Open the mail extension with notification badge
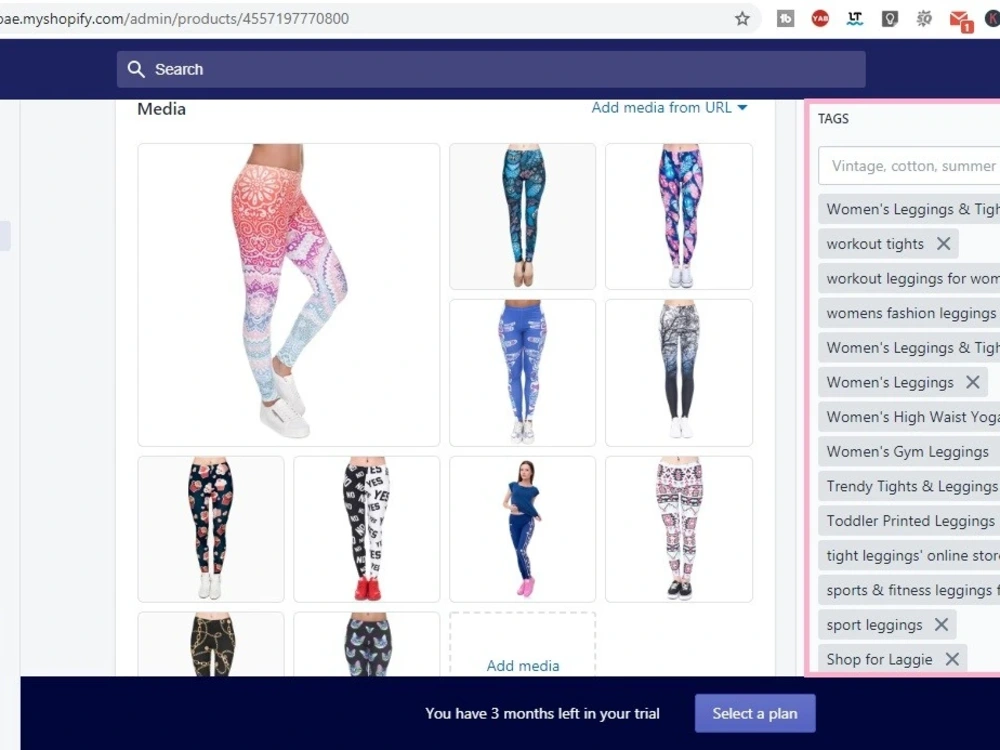Image resolution: width=1000 pixels, height=750 pixels. [x=960, y=20]
